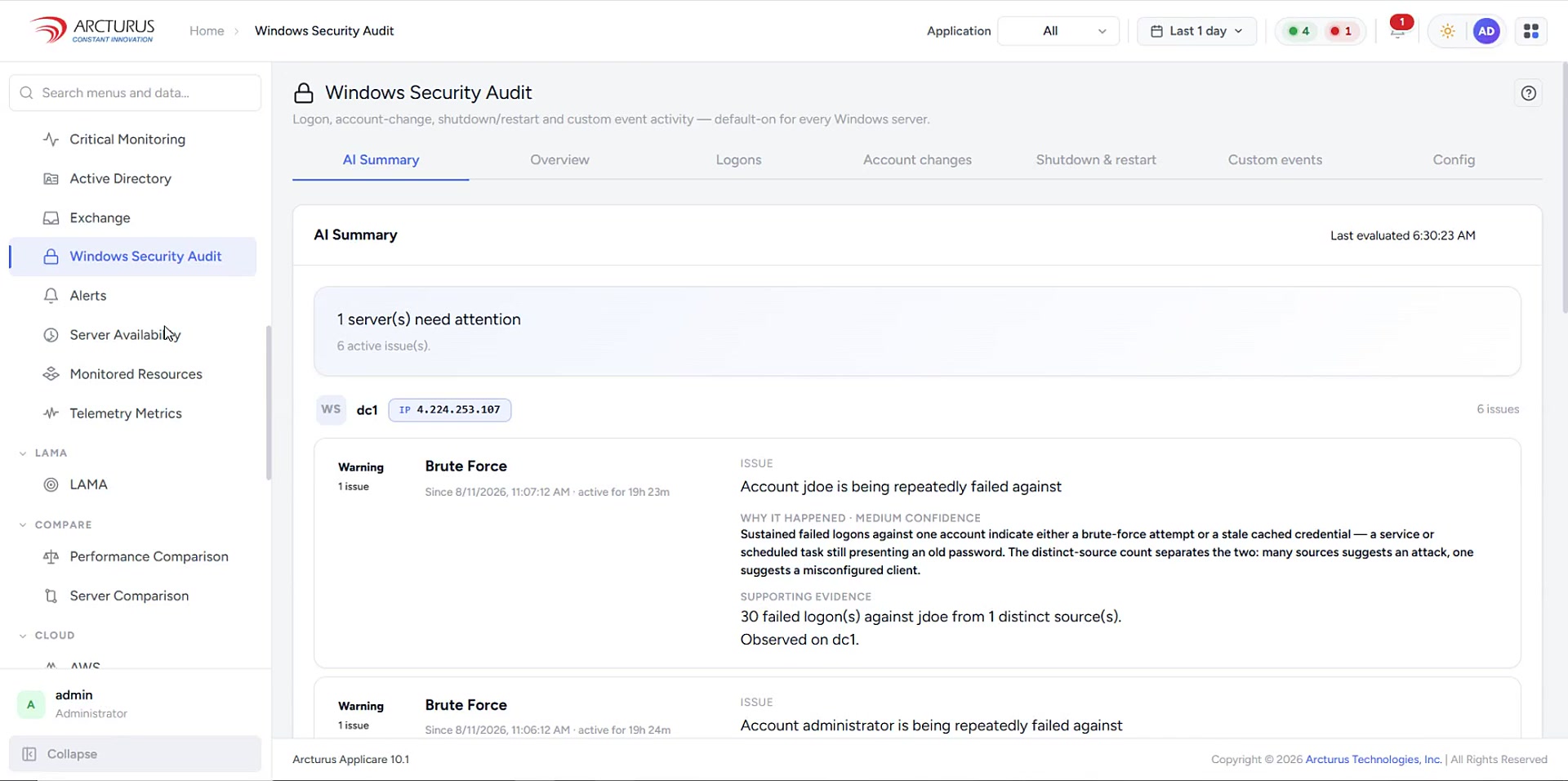
Task: Click the admin avatar letter A
Action: [x=31, y=704]
